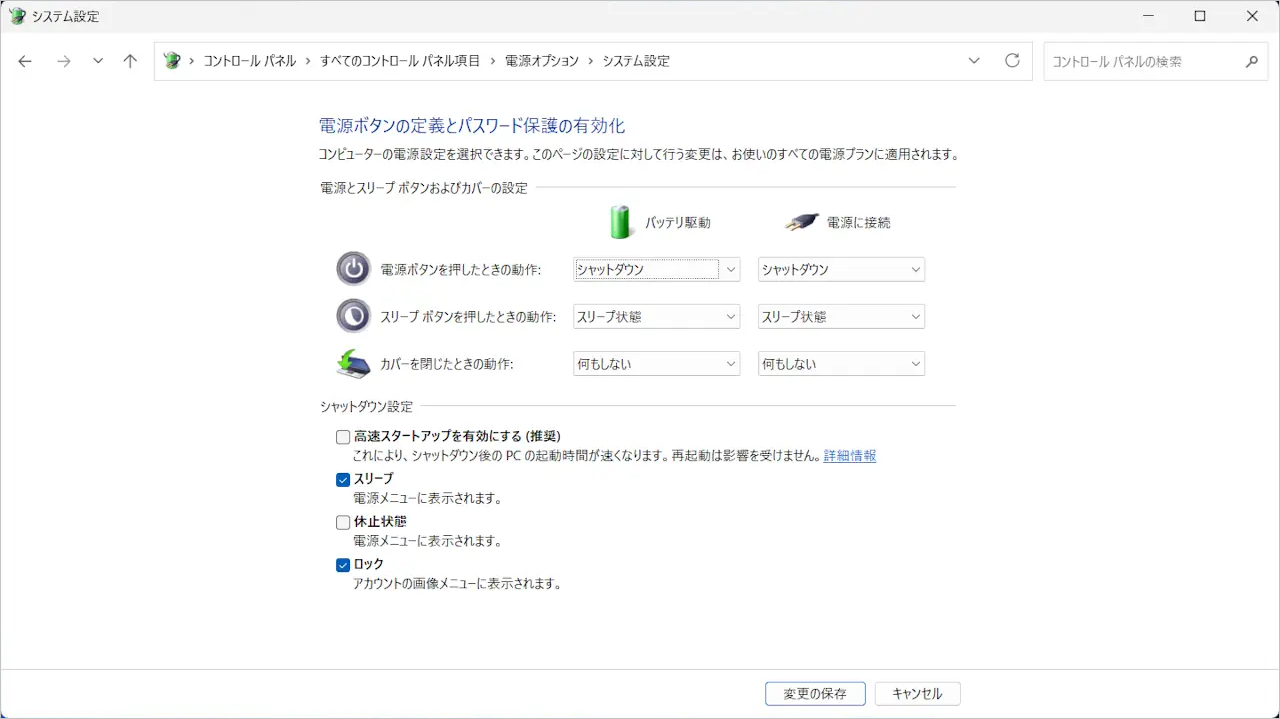Image resolution: width=1280 pixels, height=719 pixels.
Task: Check the 休止状態 checkbox
Action: click(x=343, y=522)
